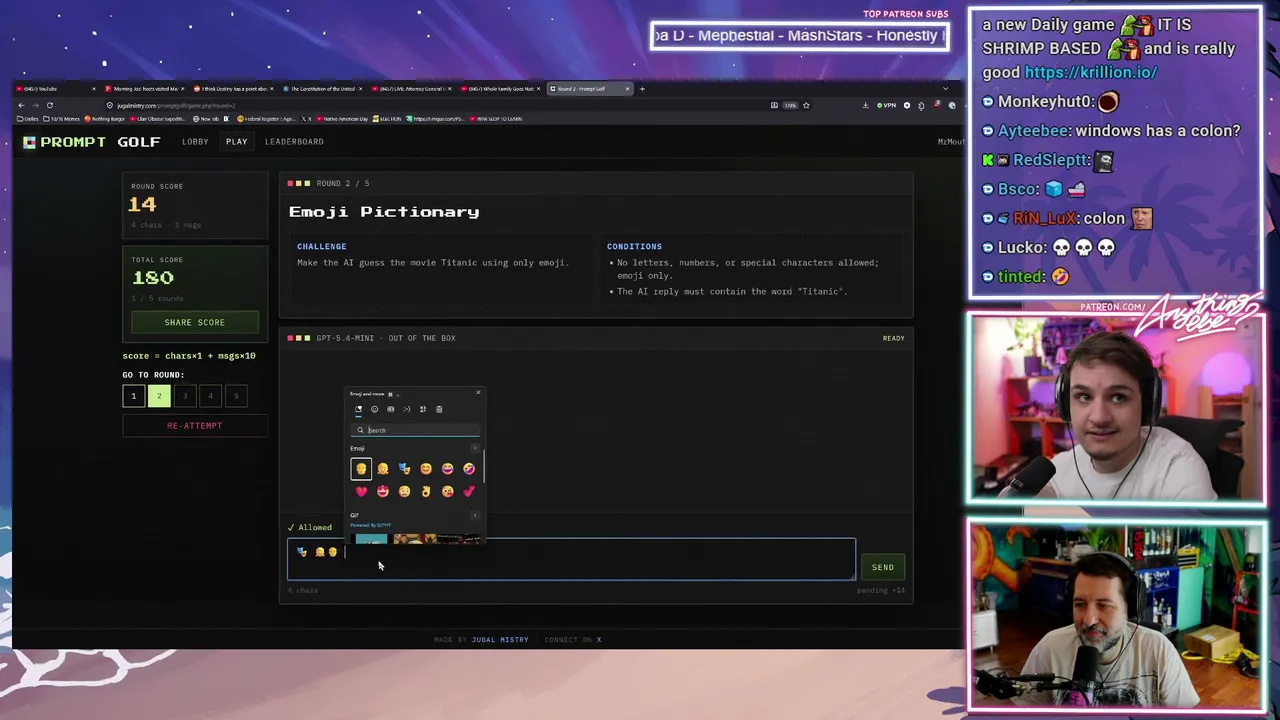1280x720 pixels.
Task: Pick the kissing face emoji
Action: click(447, 491)
